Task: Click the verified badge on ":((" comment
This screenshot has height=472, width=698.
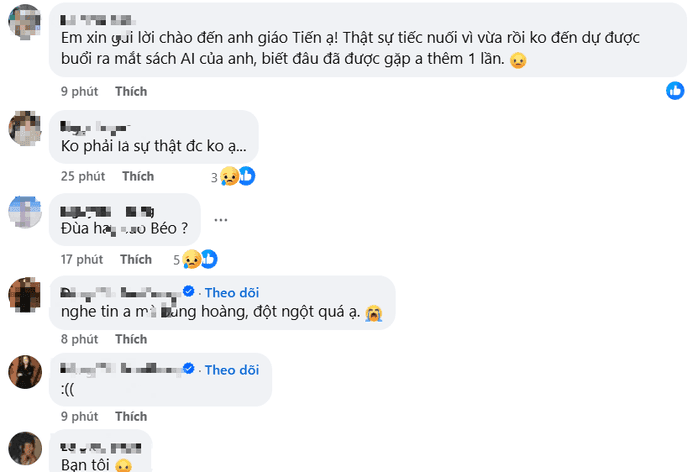Action: pyautogui.click(x=188, y=370)
